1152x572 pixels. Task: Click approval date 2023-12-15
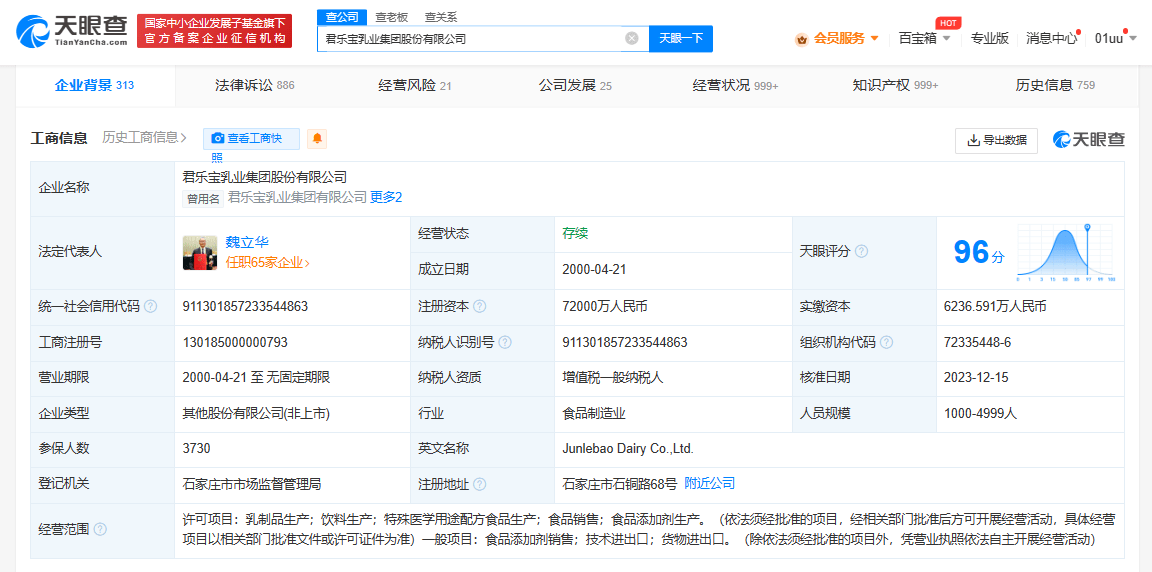point(976,377)
